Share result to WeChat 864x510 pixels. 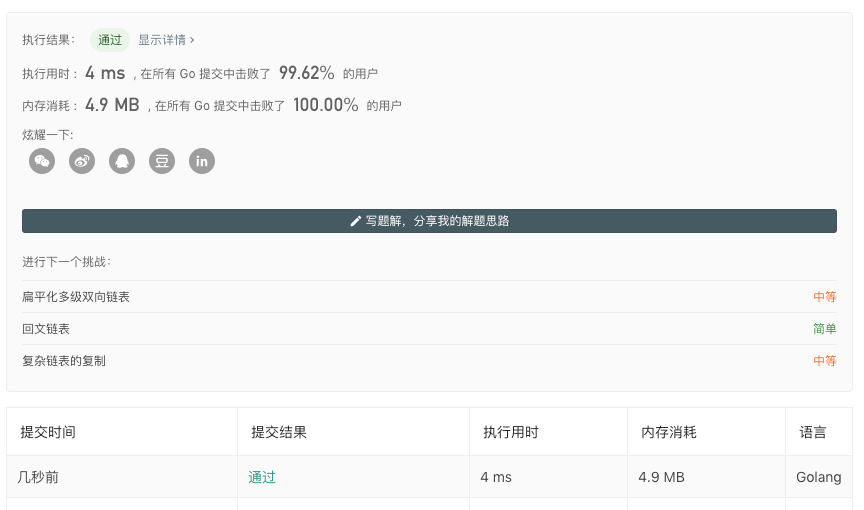[x=42, y=161]
